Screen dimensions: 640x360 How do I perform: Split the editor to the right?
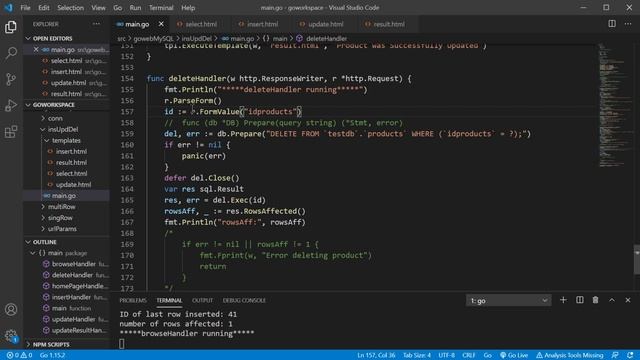[x=612, y=24]
